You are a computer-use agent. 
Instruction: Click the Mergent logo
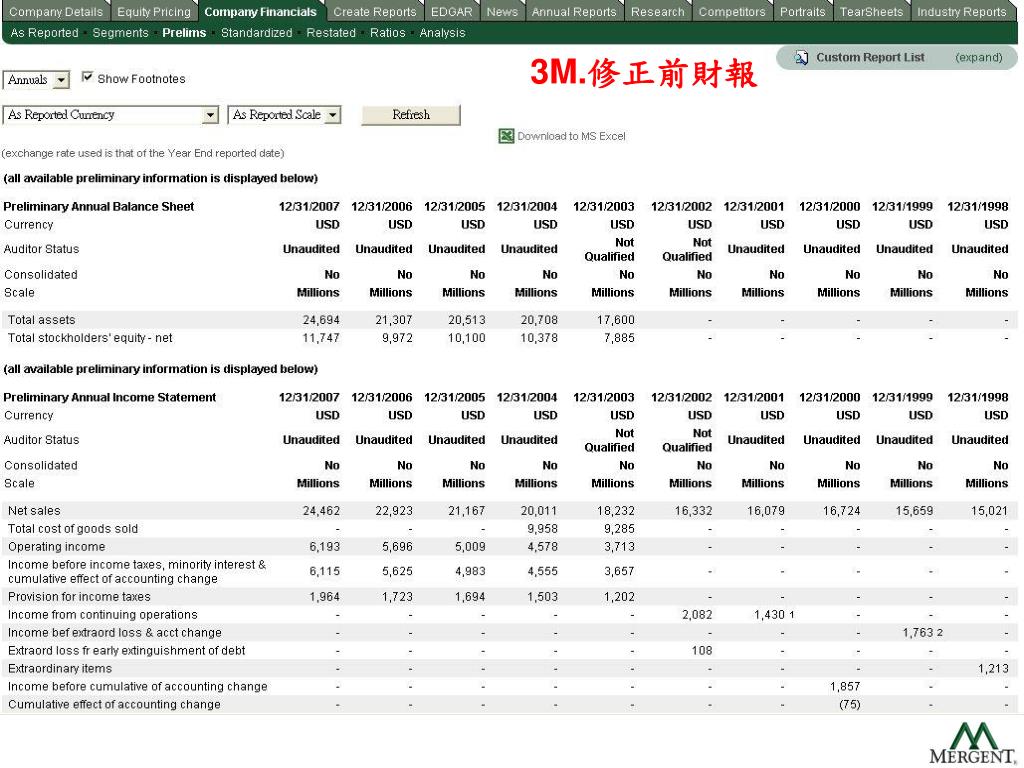point(972,743)
